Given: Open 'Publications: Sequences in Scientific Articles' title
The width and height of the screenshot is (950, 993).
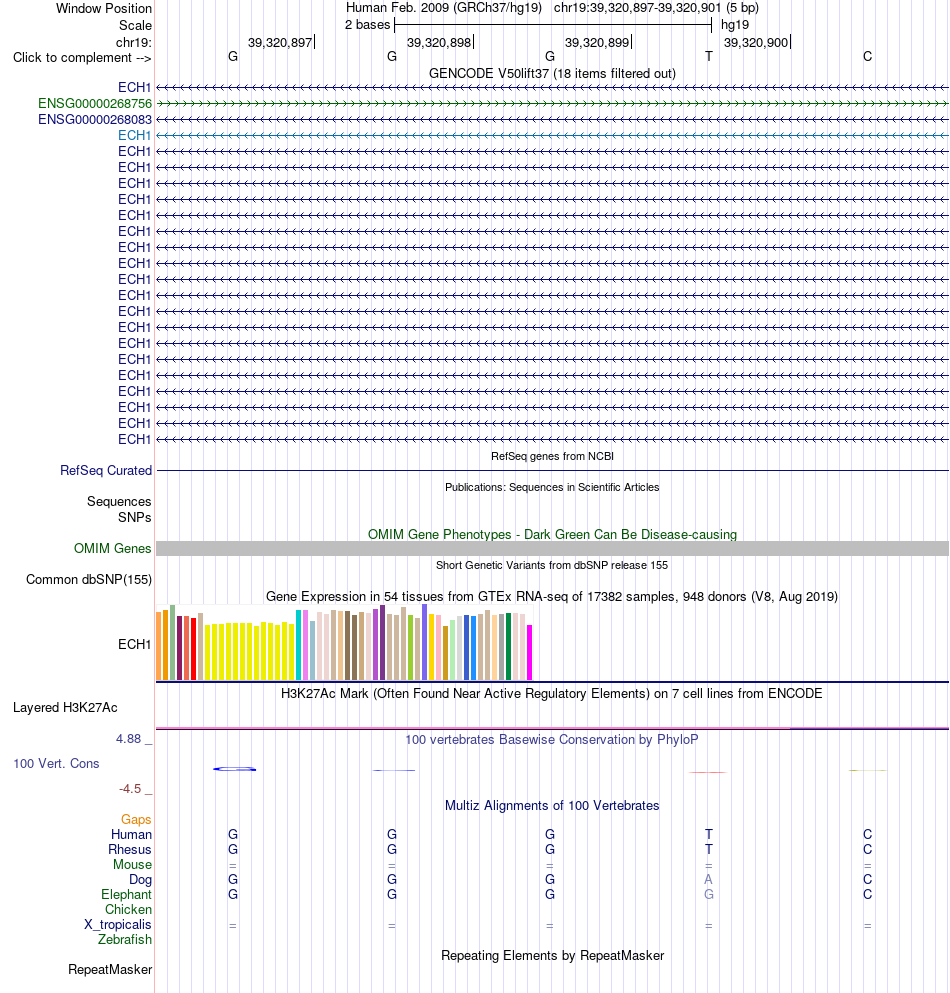Looking at the screenshot, I should click(x=552, y=487).
